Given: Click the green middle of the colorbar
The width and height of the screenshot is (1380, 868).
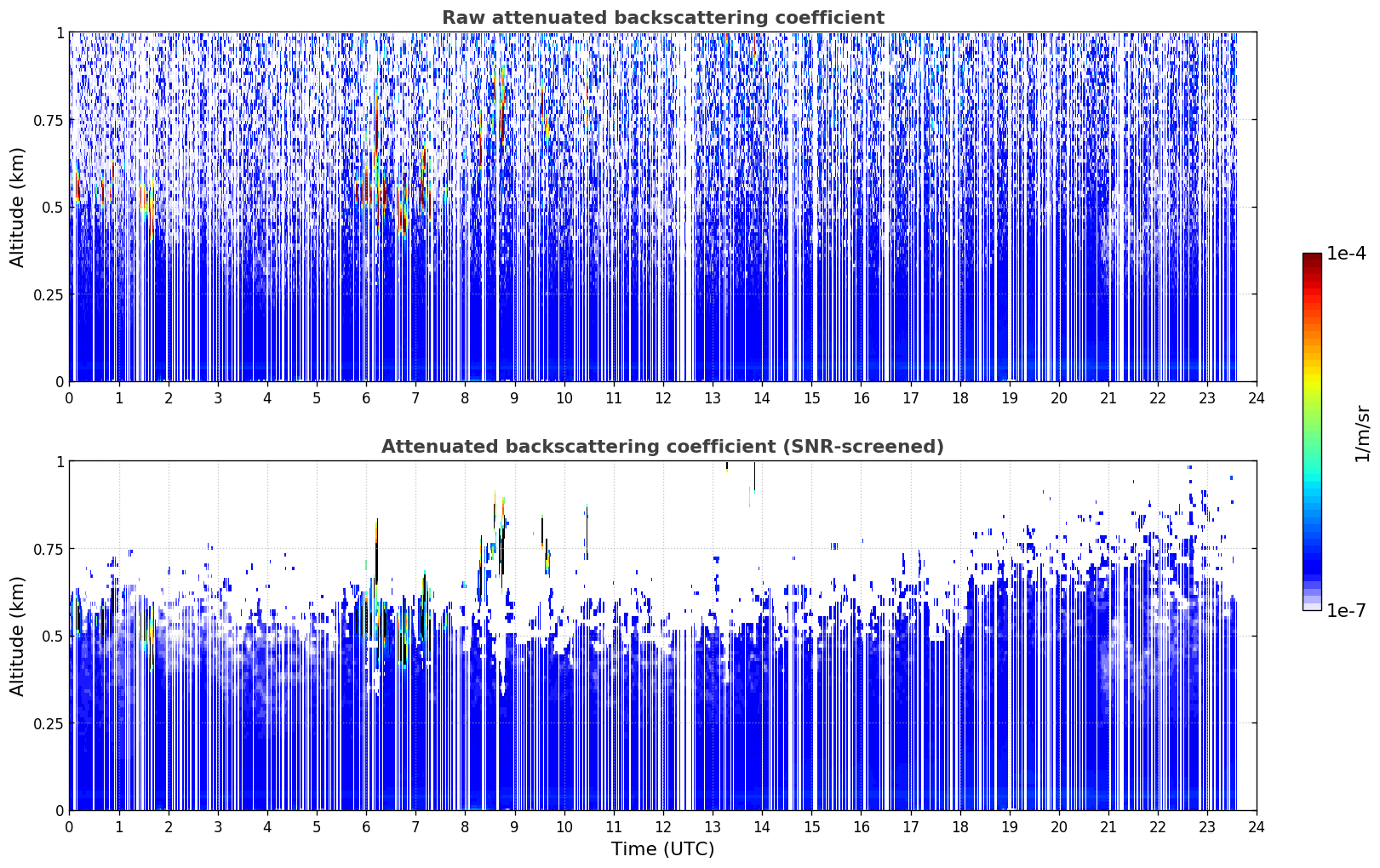Looking at the screenshot, I should point(1312,431).
